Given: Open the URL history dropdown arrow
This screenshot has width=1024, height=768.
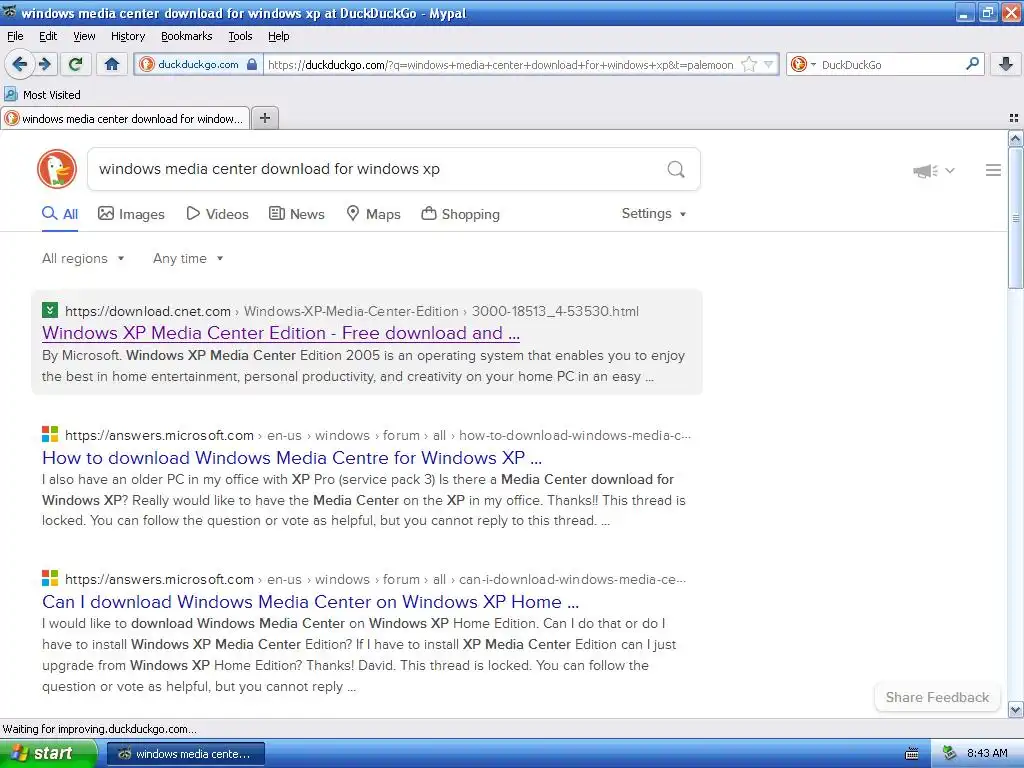Looking at the screenshot, I should pyautogui.click(x=769, y=64).
